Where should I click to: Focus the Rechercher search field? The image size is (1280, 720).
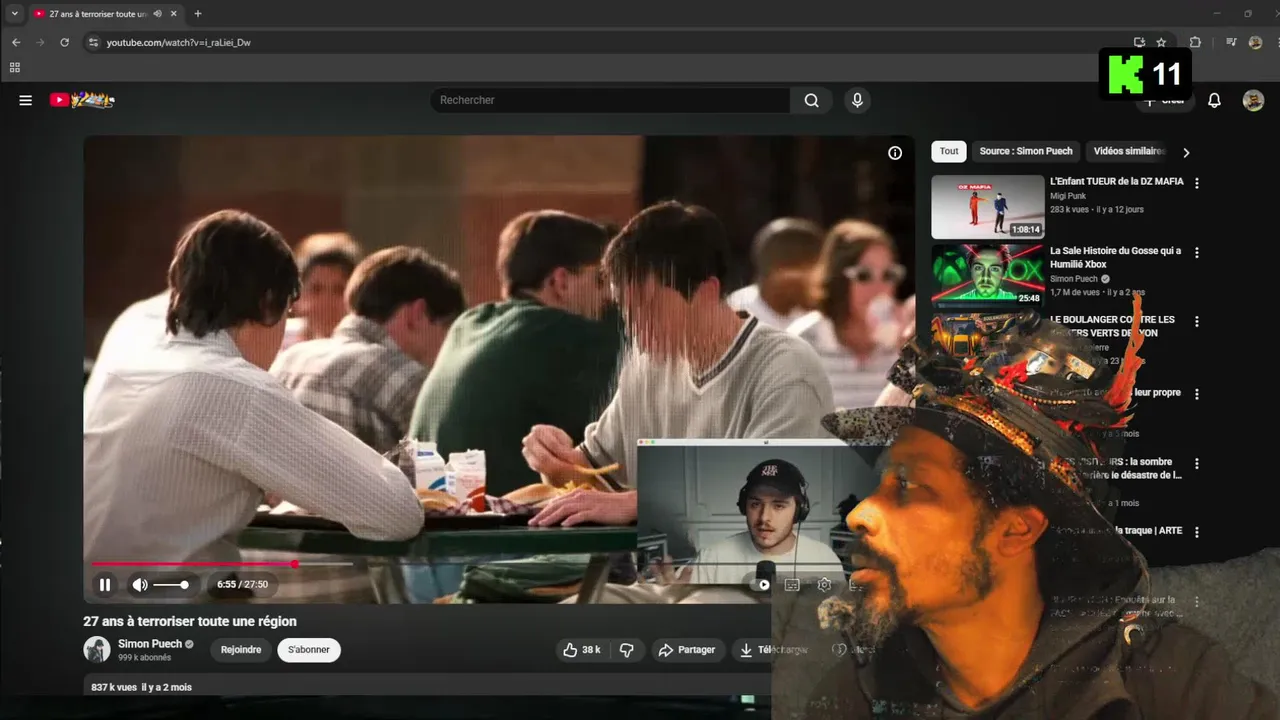pyautogui.click(x=610, y=100)
